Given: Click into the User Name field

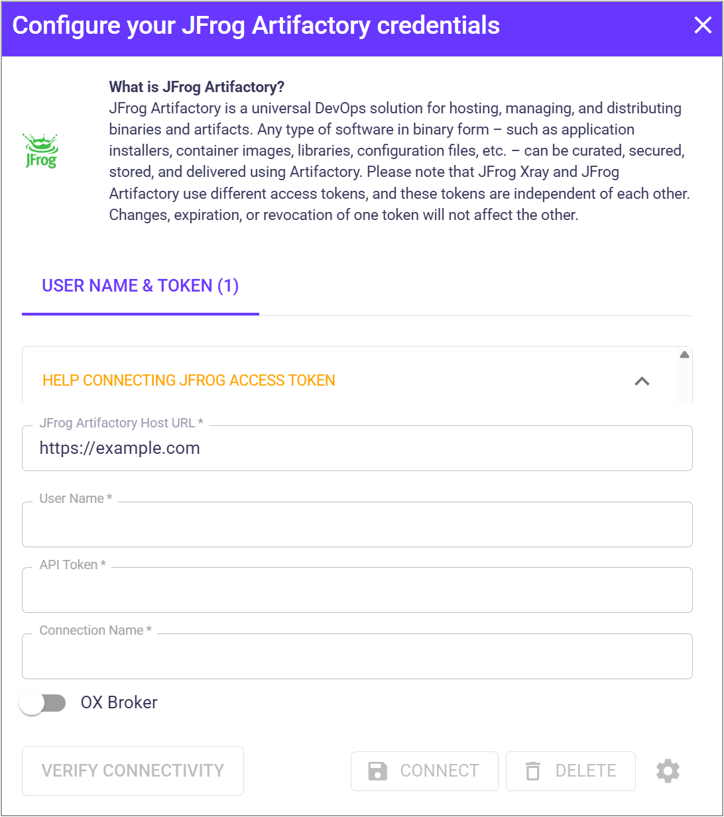Looking at the screenshot, I should pos(357,525).
